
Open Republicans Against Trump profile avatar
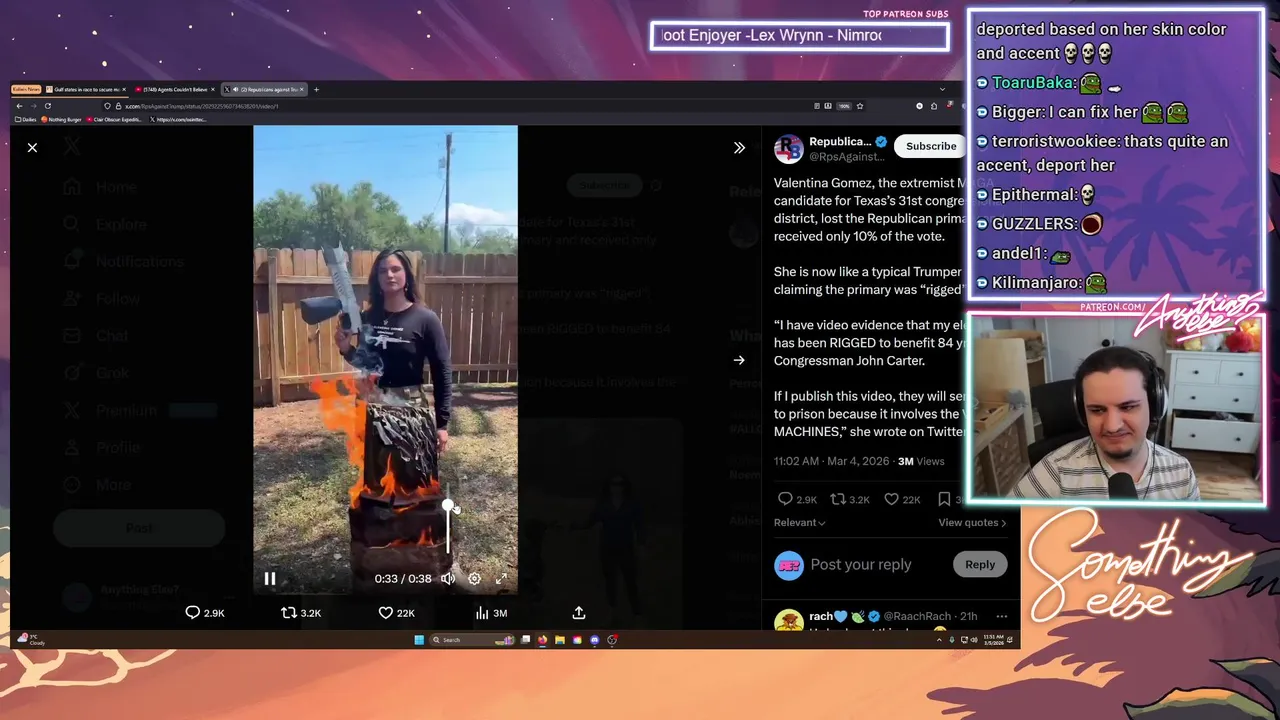[x=788, y=148]
